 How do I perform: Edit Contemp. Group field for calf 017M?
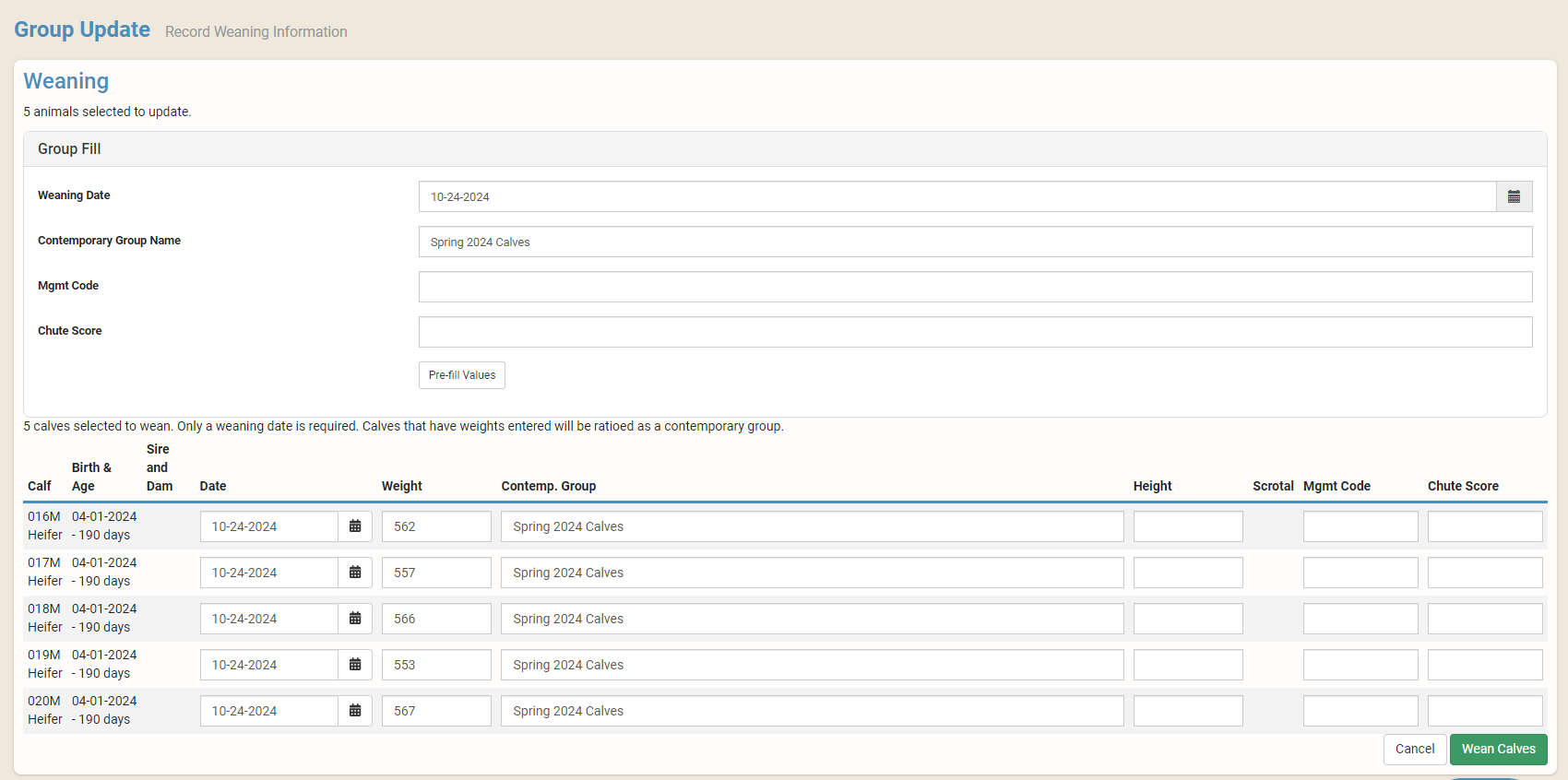813,573
